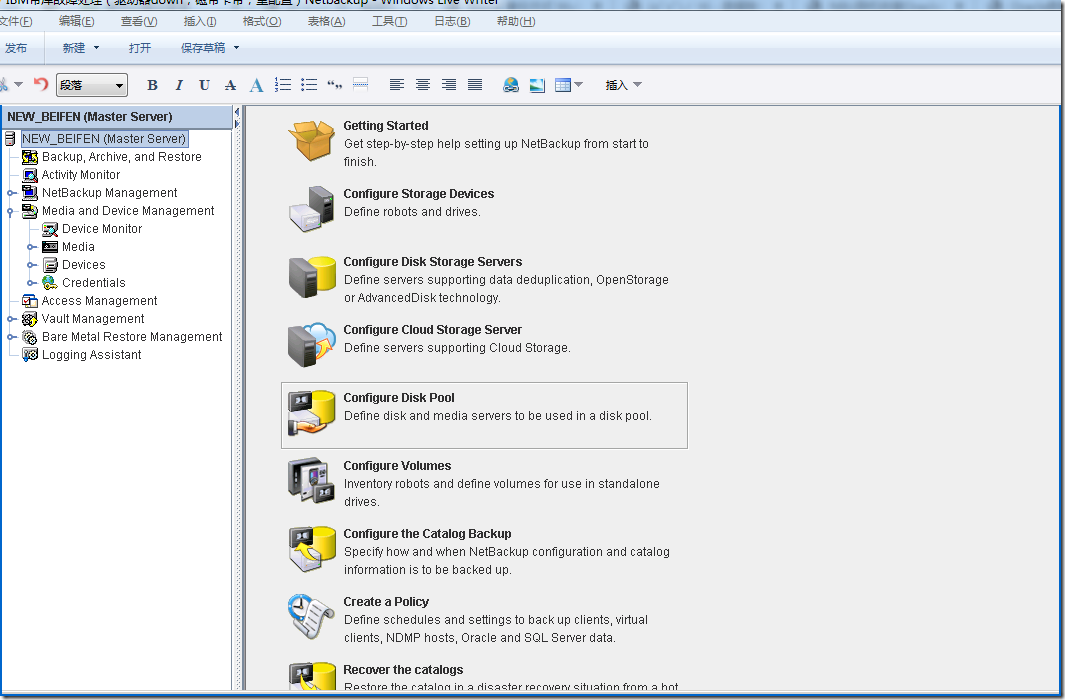Screen dimensions: 1065x700
Task: Apply strikethrough formatting
Action: 230,85
